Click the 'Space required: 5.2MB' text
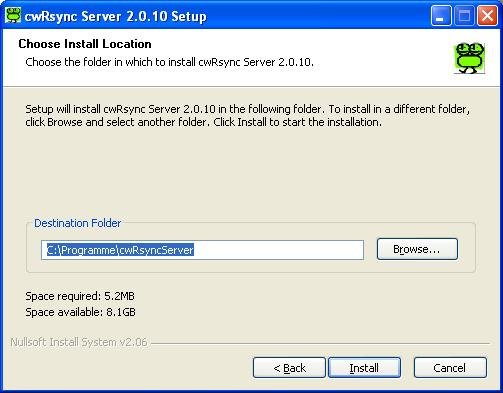The width and height of the screenshot is (503, 393). 80,296
